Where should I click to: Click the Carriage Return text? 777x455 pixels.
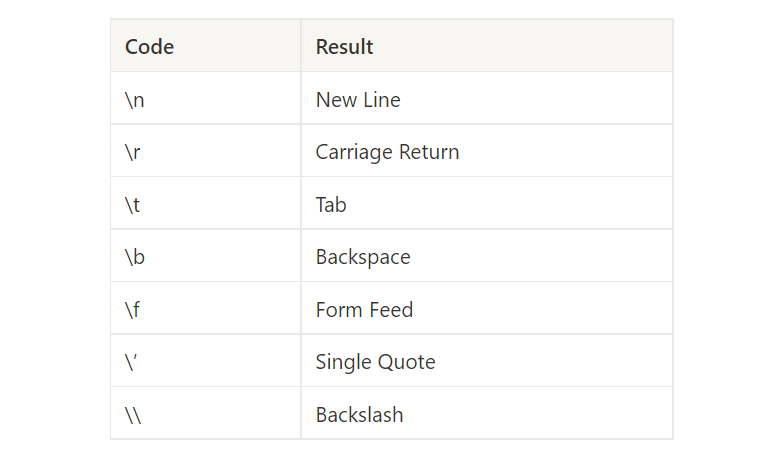(387, 152)
